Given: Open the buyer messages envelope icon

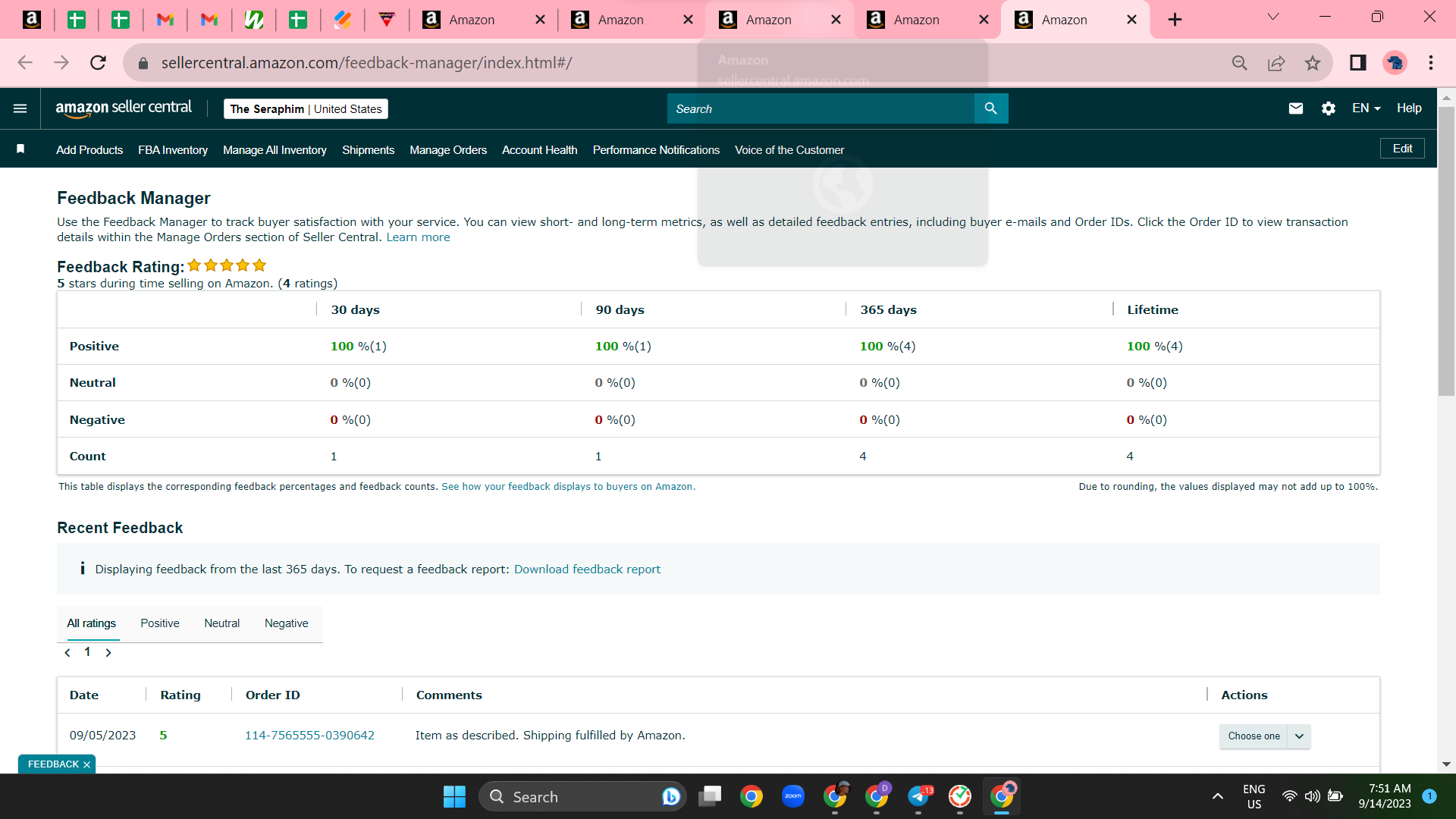Looking at the screenshot, I should (x=1296, y=108).
